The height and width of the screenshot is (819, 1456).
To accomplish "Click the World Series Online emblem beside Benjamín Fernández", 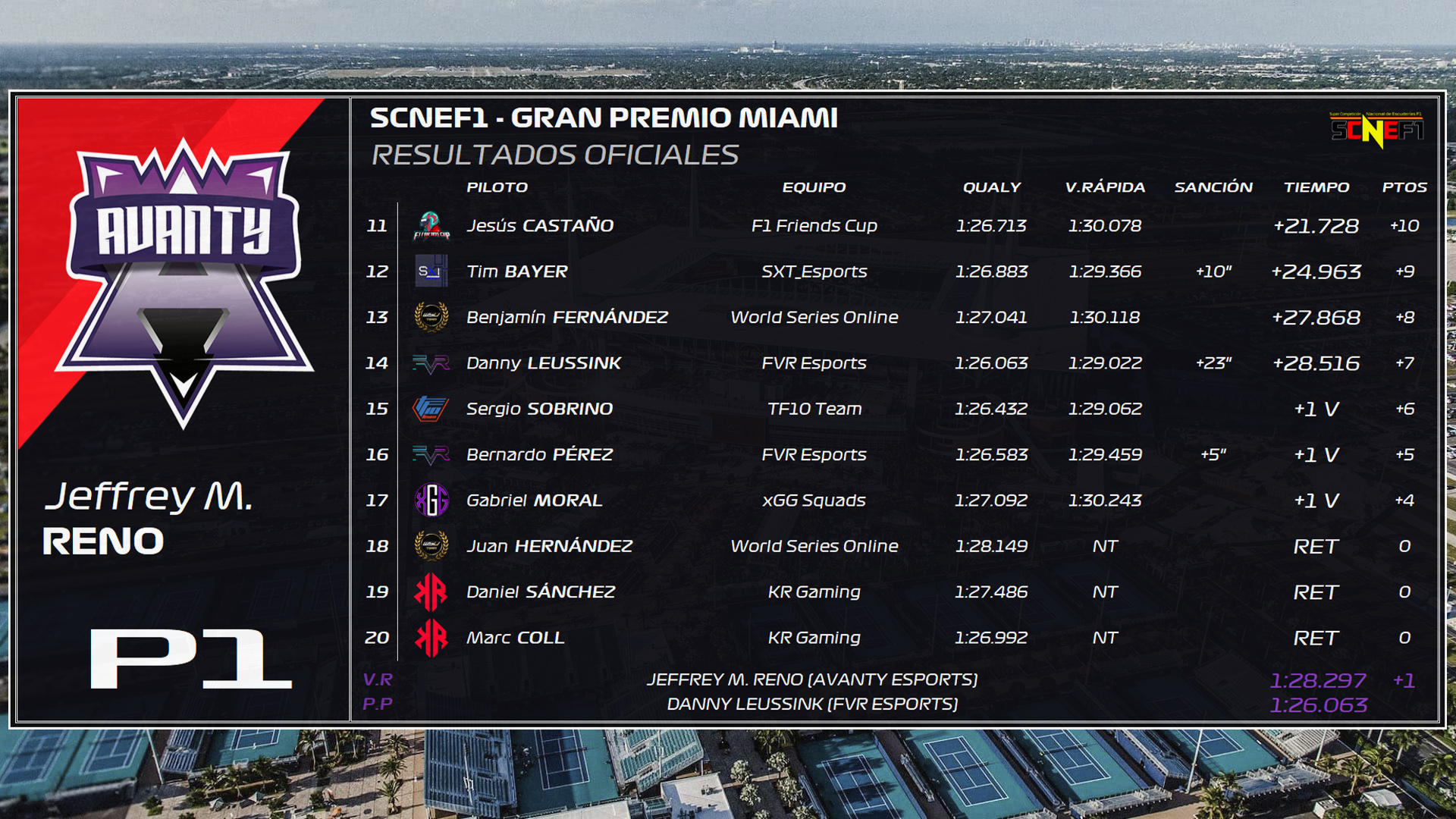I will pos(431,316).
